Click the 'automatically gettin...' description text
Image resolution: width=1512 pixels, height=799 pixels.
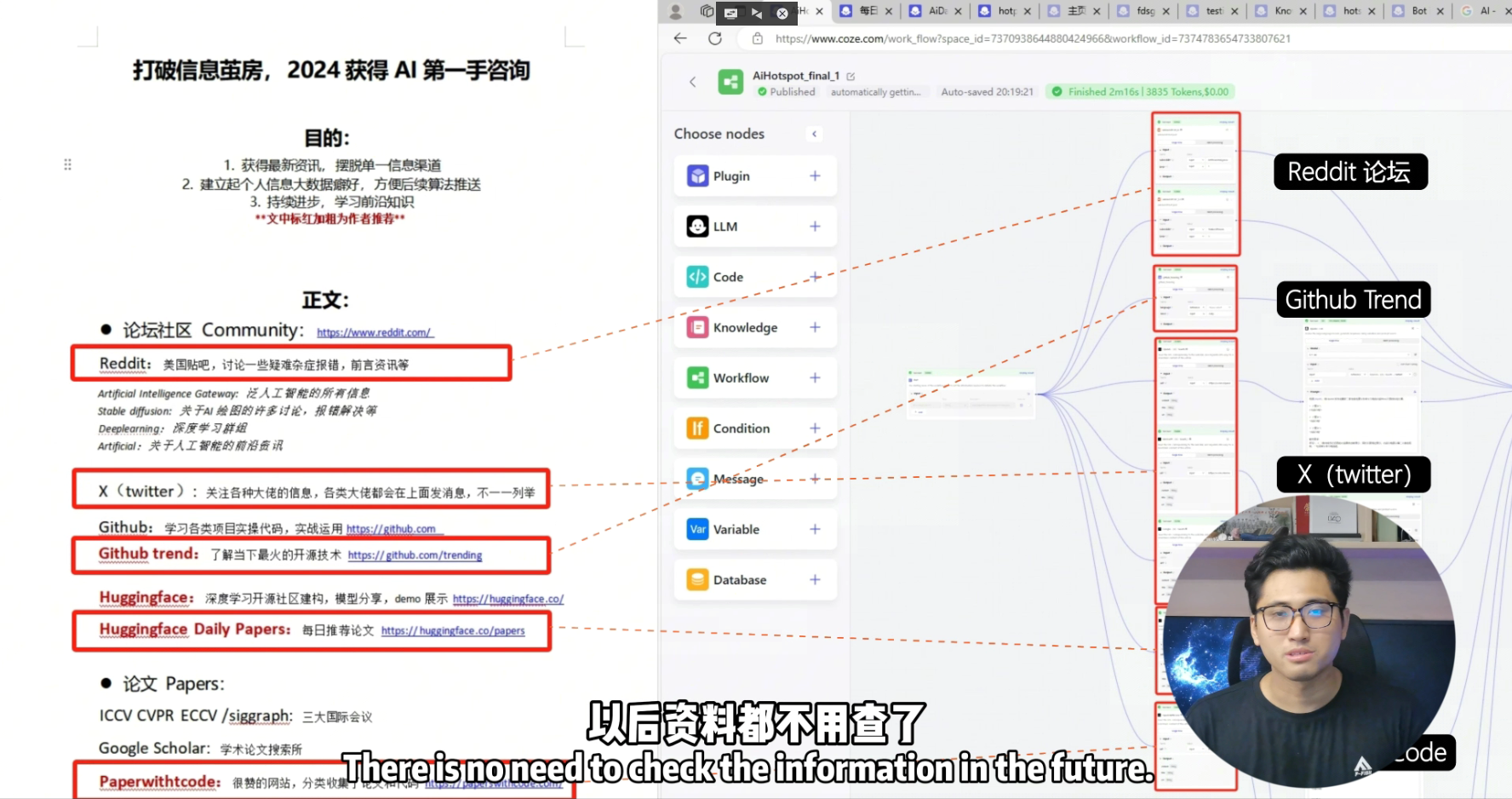pyautogui.click(x=875, y=92)
